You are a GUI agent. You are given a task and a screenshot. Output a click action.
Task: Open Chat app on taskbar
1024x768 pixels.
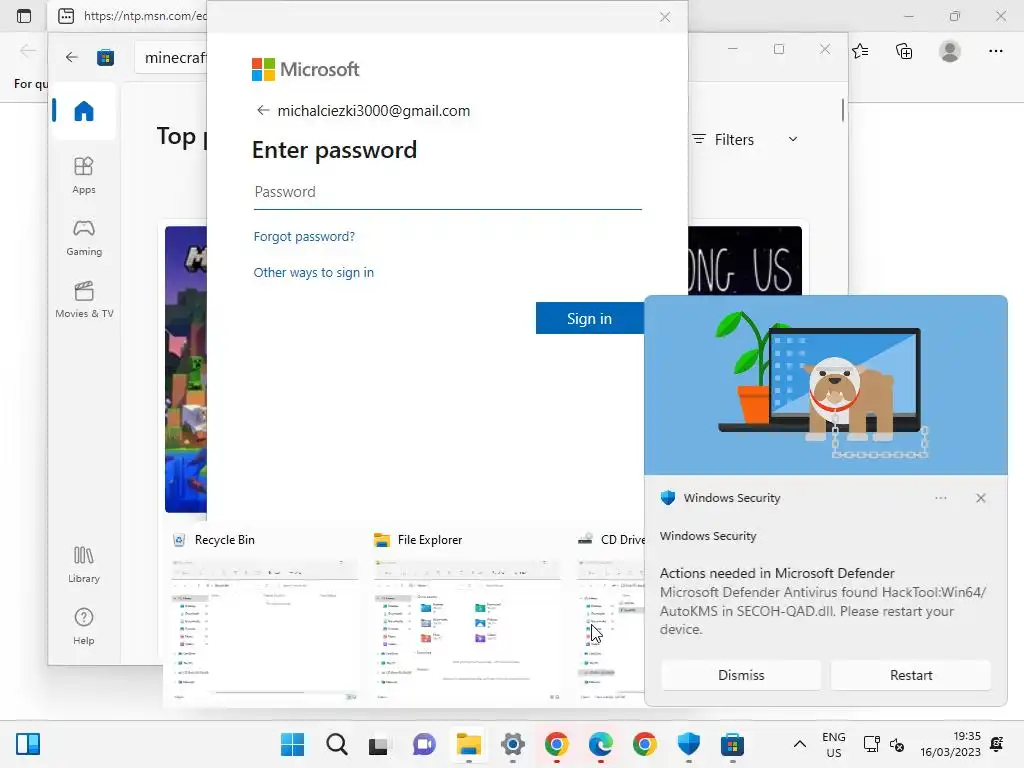pos(424,744)
